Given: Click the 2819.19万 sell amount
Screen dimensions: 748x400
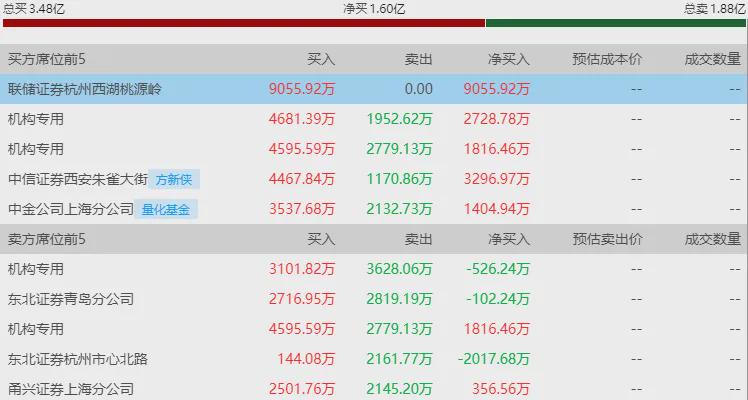Looking at the screenshot, I should tap(399, 299).
